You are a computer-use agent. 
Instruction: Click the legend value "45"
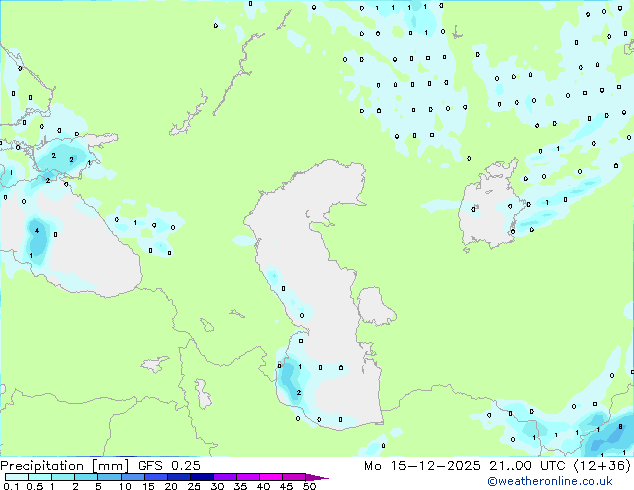tap(286, 486)
